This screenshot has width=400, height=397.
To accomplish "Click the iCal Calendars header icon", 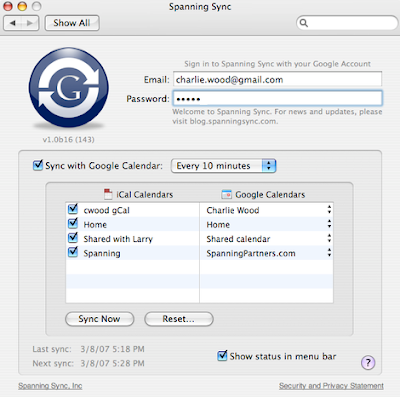I will (108, 194).
